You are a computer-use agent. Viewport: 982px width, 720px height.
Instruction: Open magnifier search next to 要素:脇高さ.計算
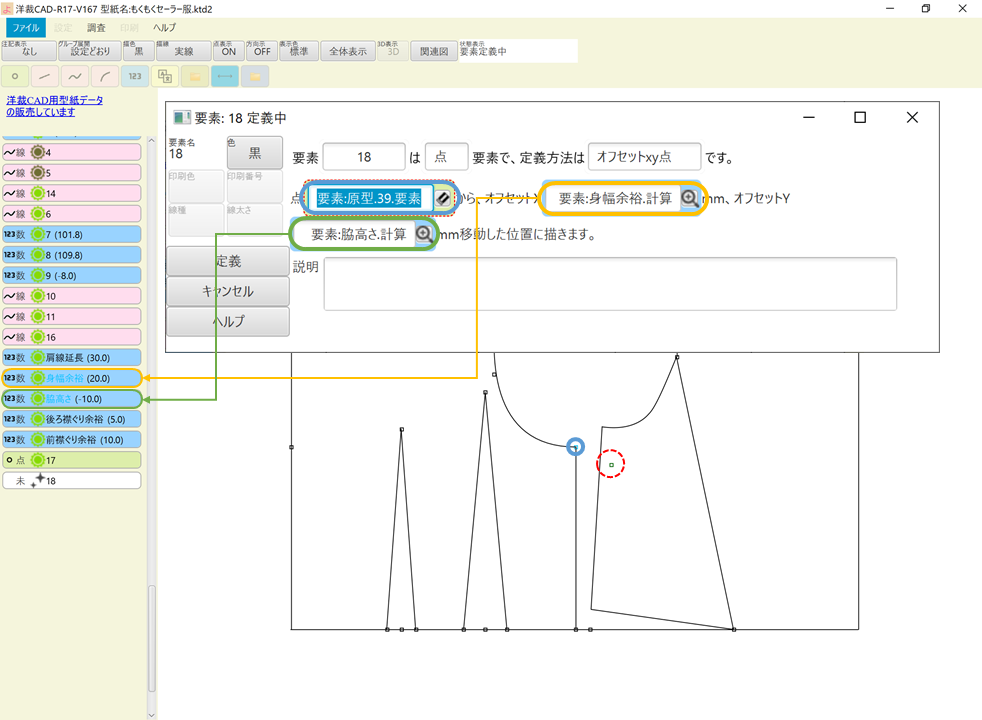(424, 234)
